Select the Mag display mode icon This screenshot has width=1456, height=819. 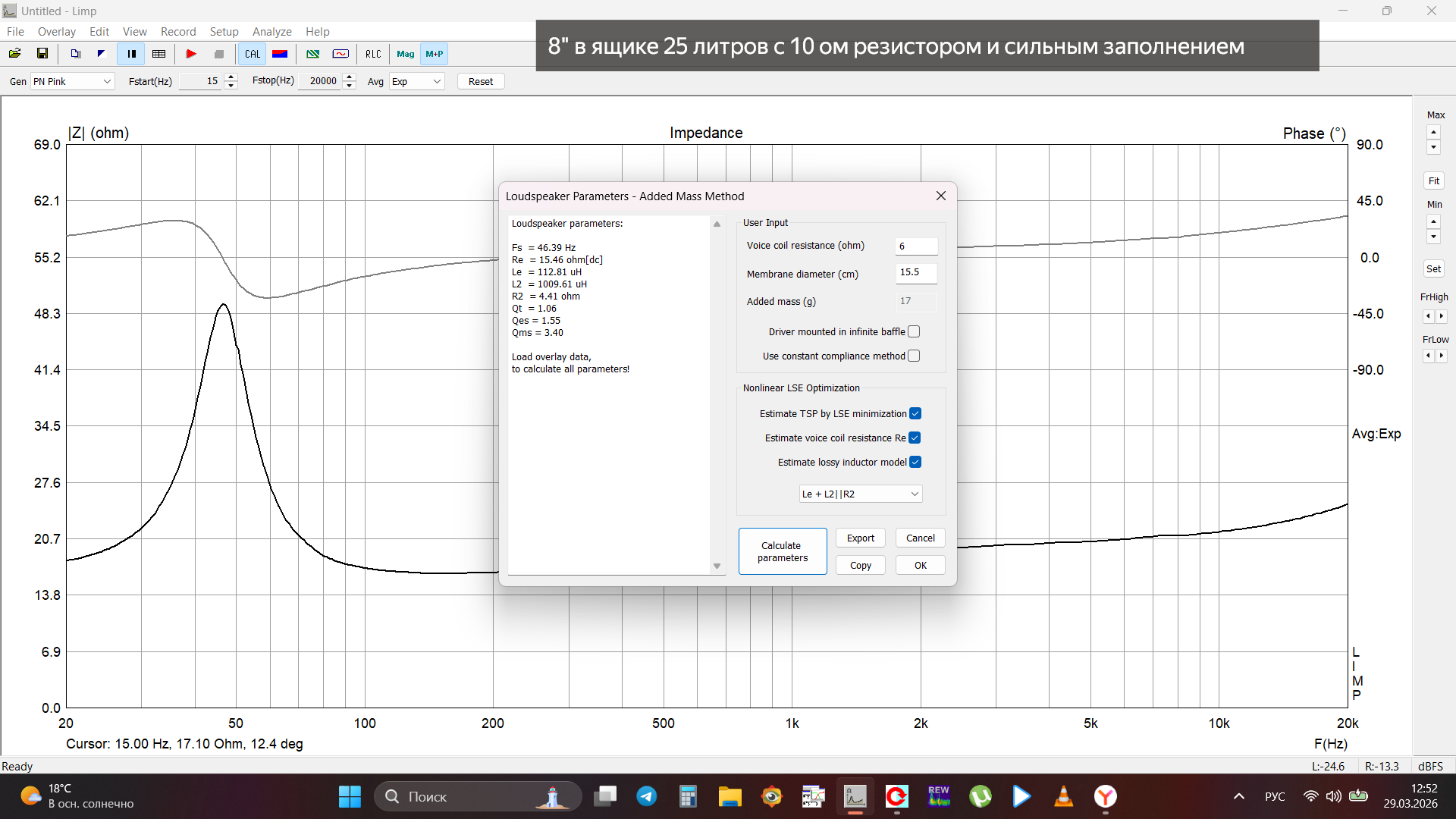(406, 54)
